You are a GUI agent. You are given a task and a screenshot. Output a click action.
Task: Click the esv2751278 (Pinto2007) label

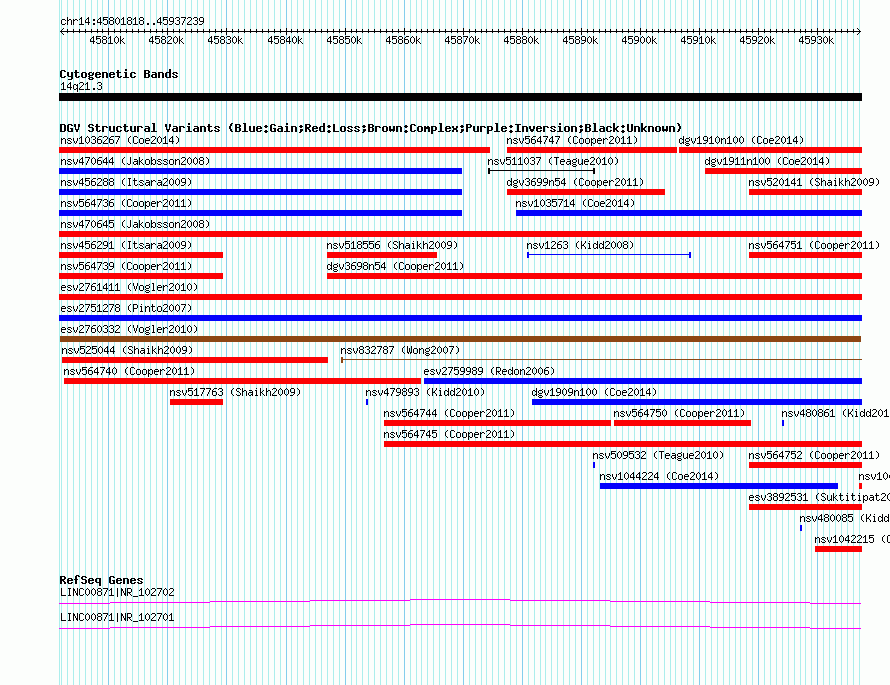tap(126, 308)
